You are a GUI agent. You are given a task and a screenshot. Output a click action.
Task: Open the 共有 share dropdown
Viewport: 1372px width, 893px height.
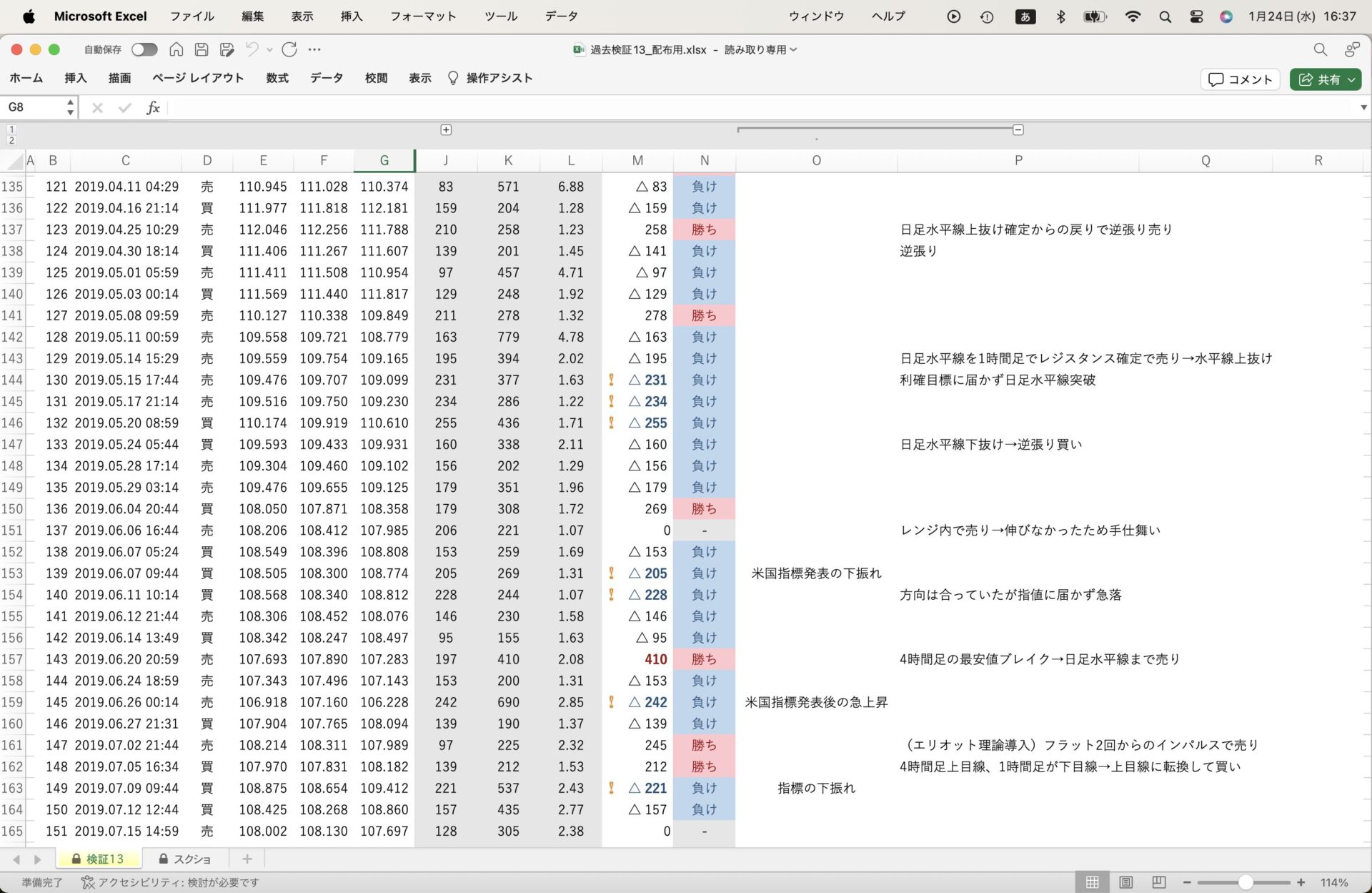1326,79
